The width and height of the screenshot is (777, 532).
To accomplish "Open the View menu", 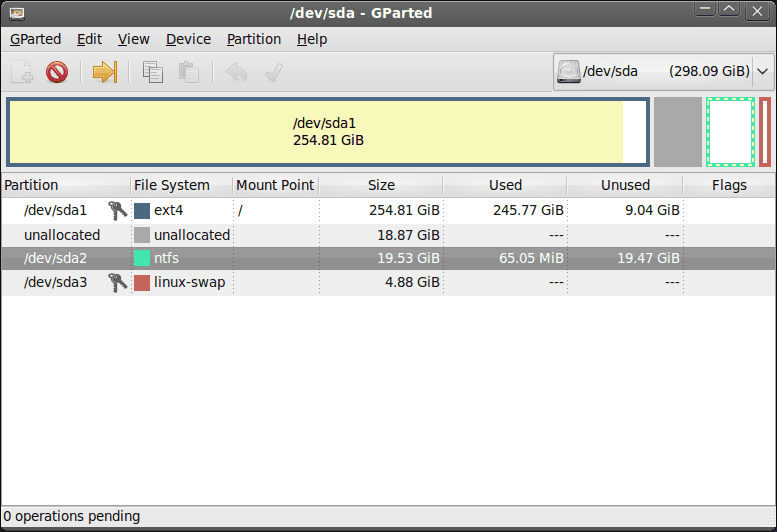I will [x=133, y=39].
